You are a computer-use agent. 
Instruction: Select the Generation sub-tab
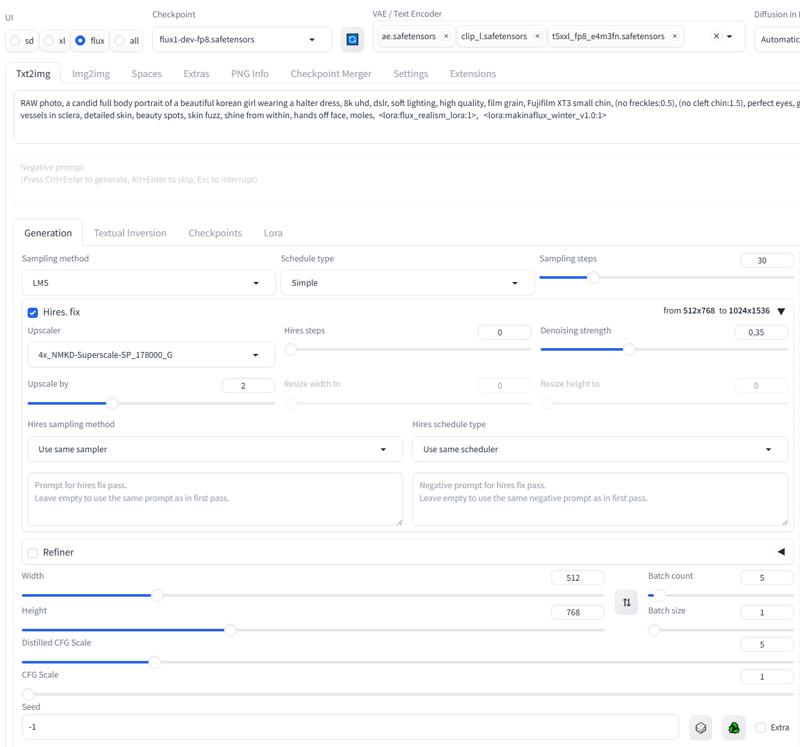(48, 233)
